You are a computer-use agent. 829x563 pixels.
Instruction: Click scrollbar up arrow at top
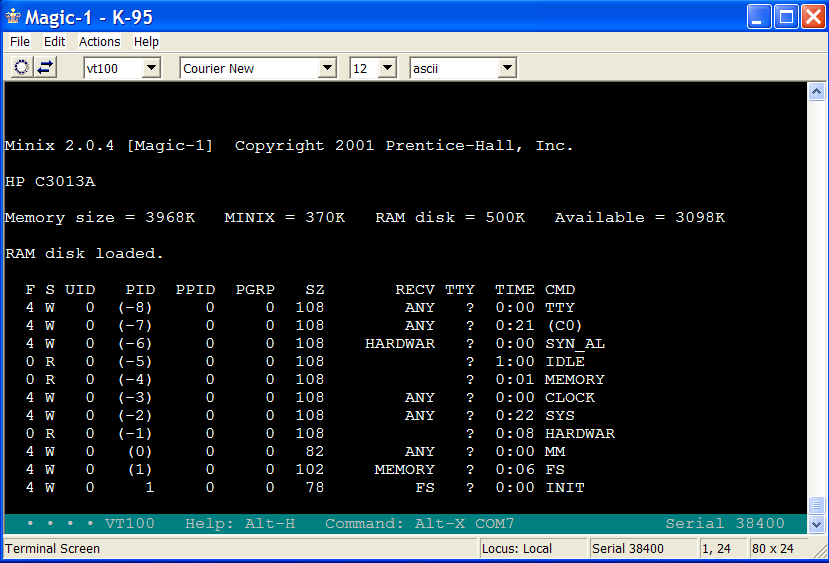[815, 91]
